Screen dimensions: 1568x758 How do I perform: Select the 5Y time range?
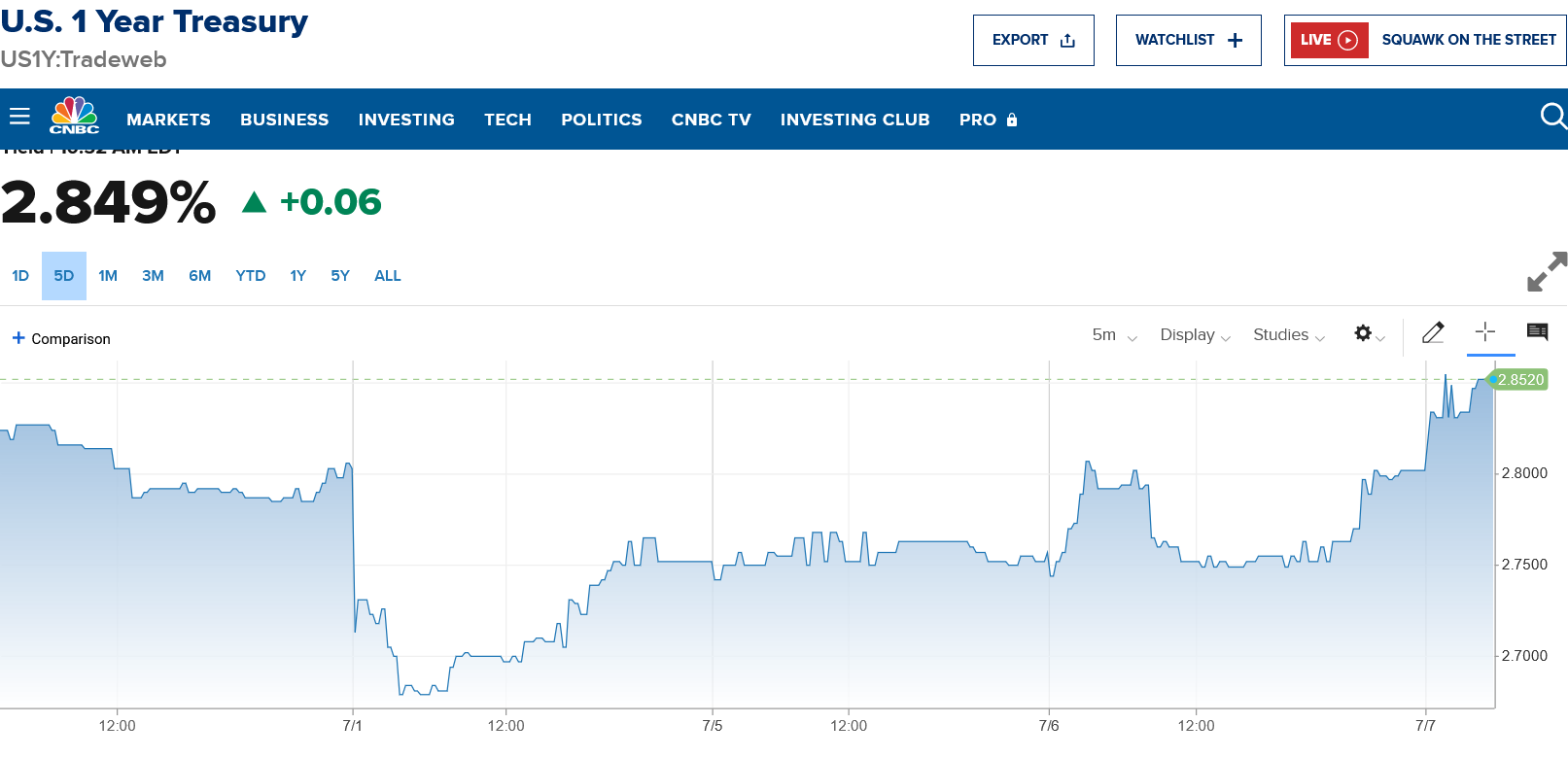pyautogui.click(x=340, y=276)
